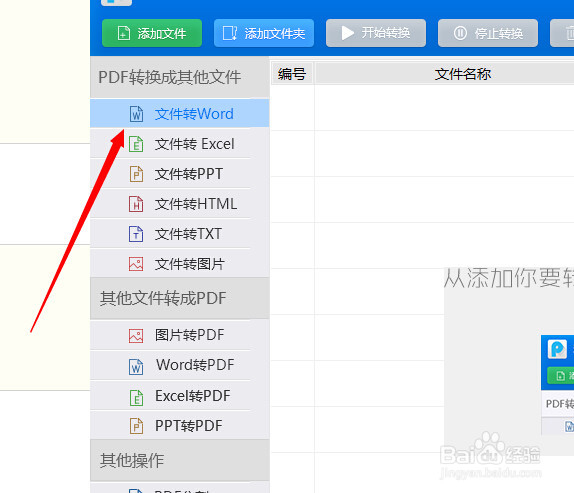Click the PPT icon beside 文件转PPT
574x493 pixels.
click(x=136, y=174)
